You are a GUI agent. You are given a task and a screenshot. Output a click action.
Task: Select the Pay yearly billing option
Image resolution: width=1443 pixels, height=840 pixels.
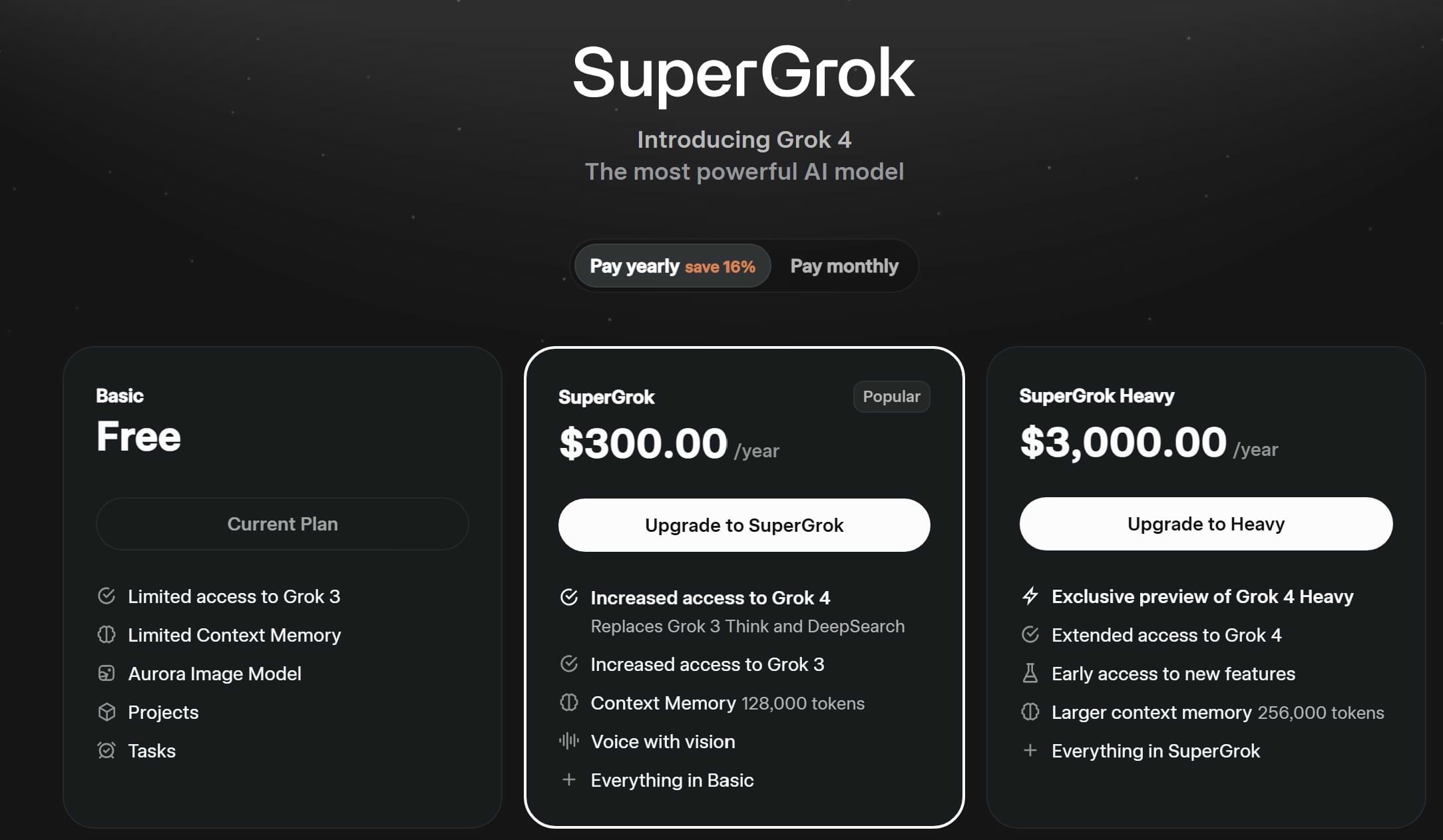point(672,266)
